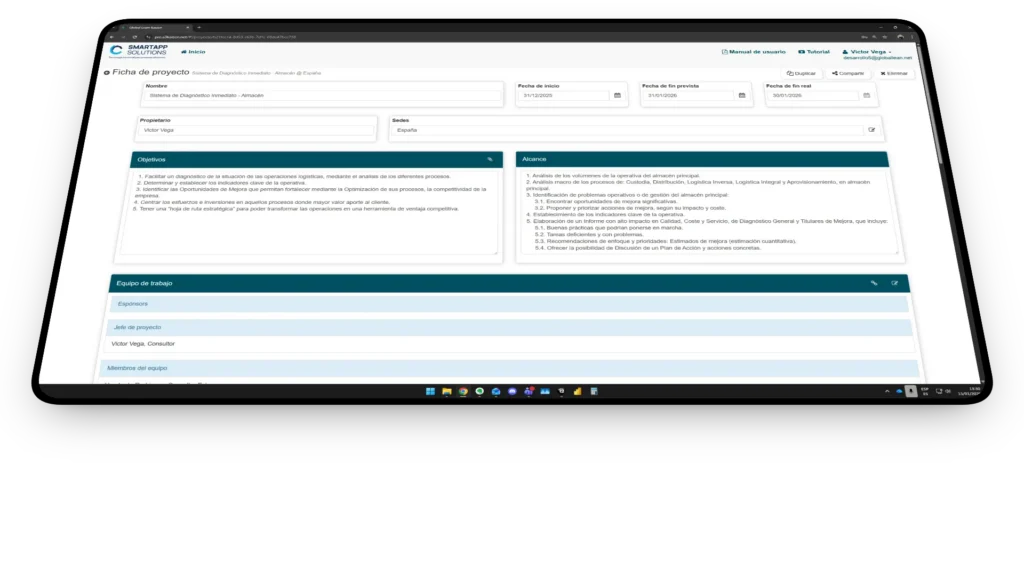Click the link icon in Objetivos header

coord(490,159)
